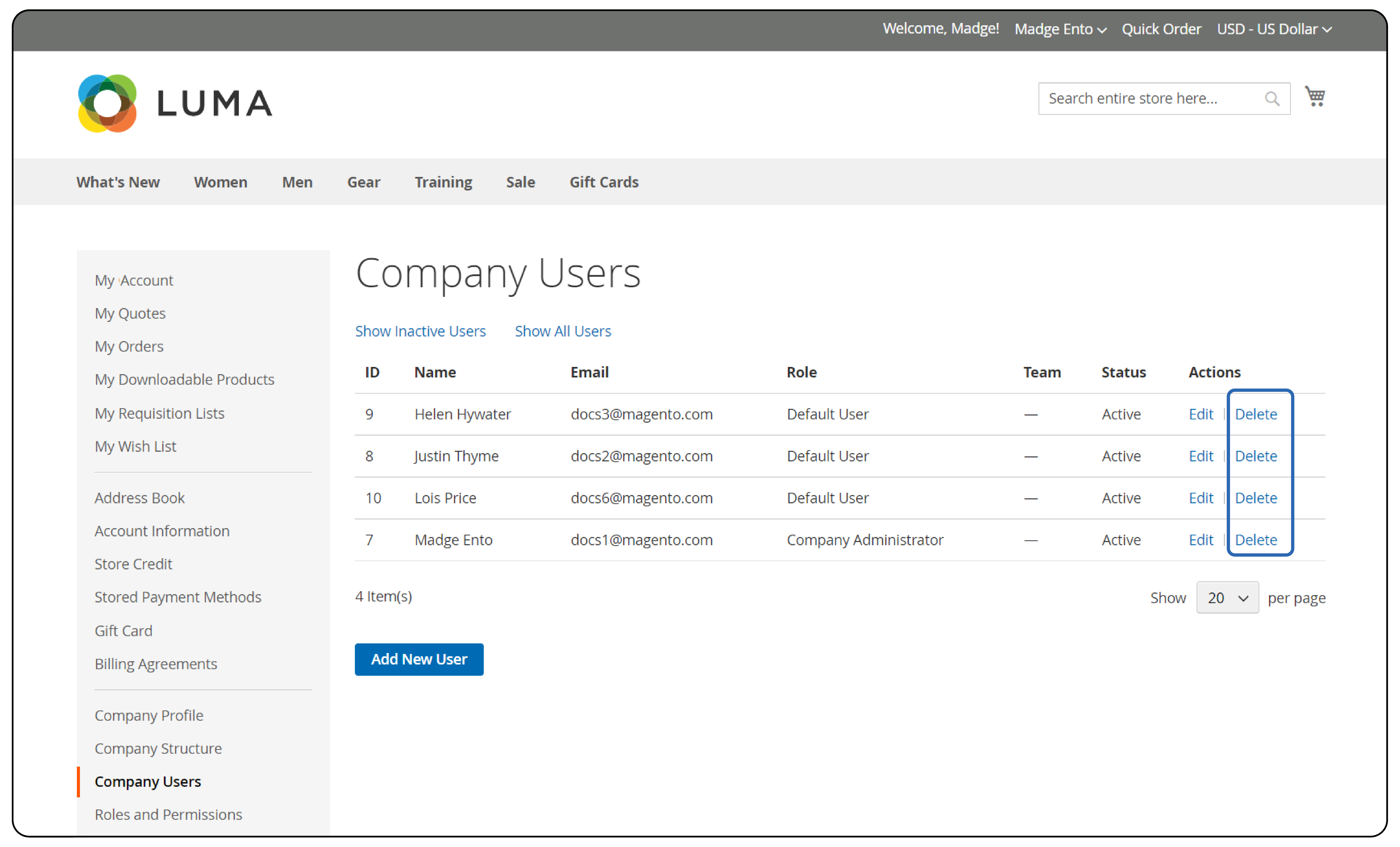Open My Quotes in sidebar

click(x=130, y=313)
